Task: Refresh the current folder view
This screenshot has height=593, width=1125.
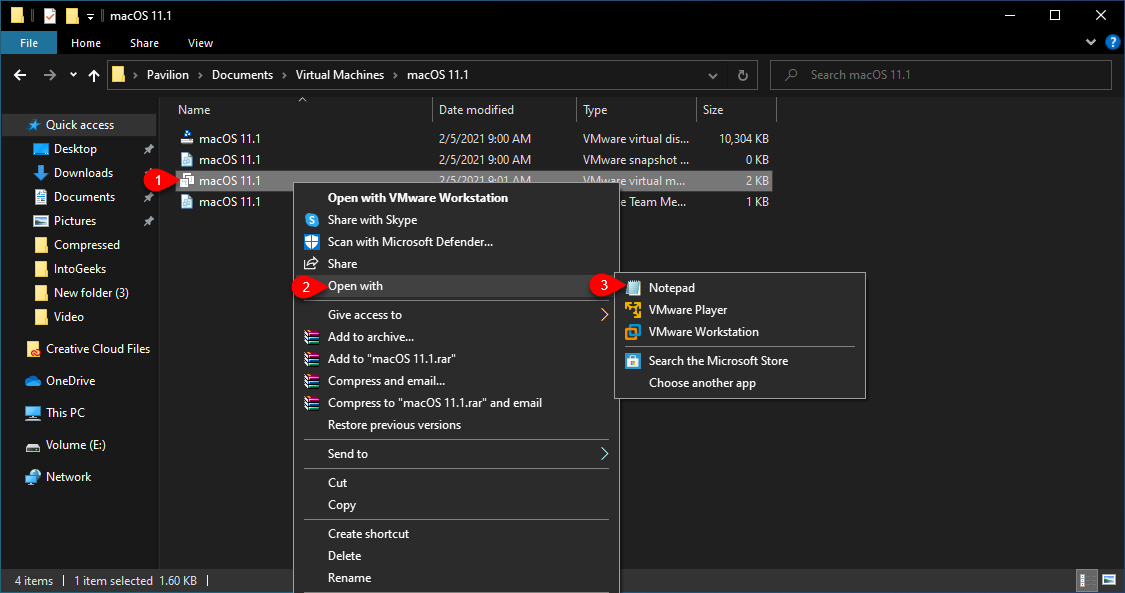Action: pyautogui.click(x=743, y=75)
